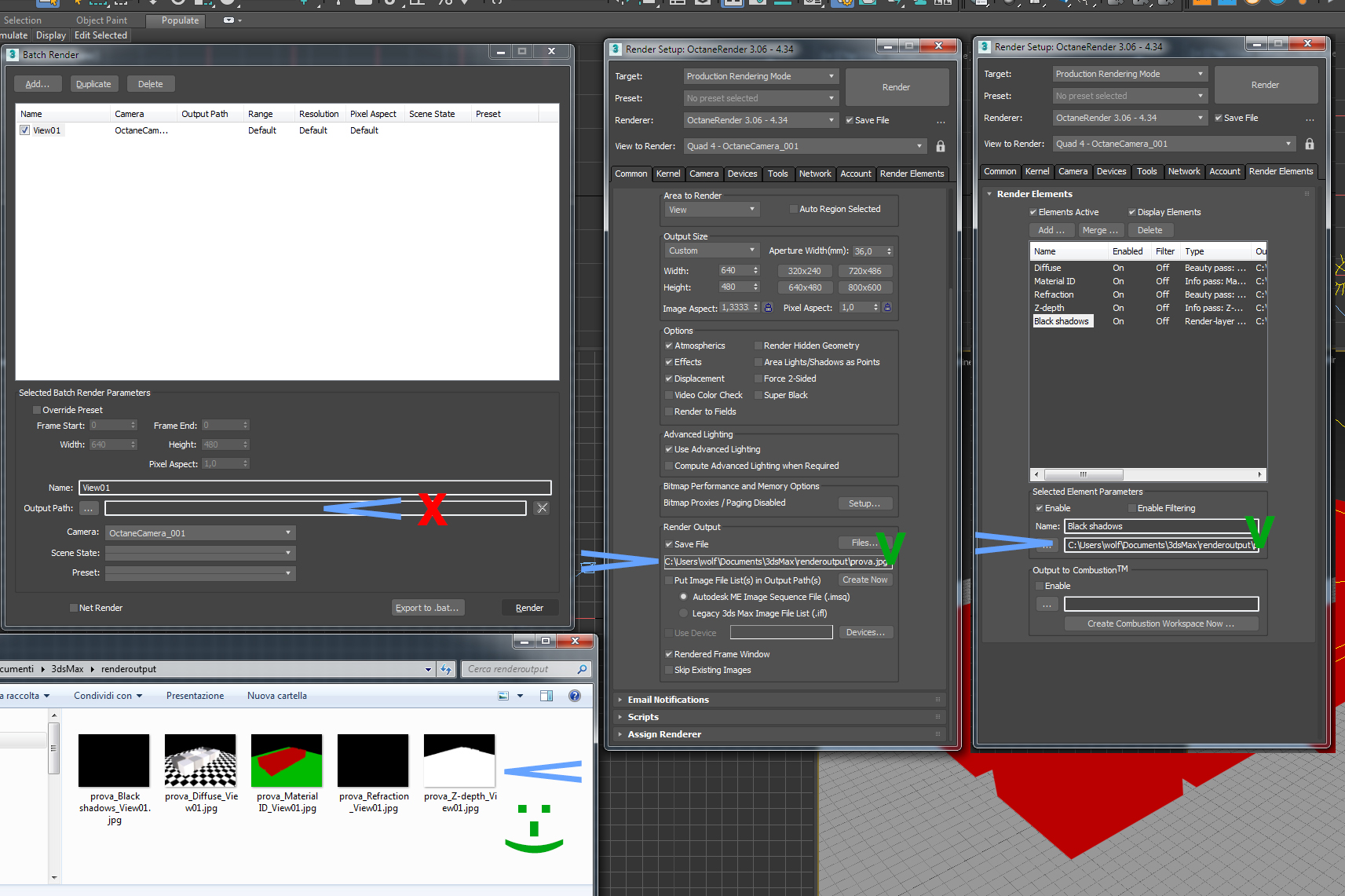Toggle the viewport lock beside Quad 4 in Common-tab Render Setup

pyautogui.click(x=941, y=146)
